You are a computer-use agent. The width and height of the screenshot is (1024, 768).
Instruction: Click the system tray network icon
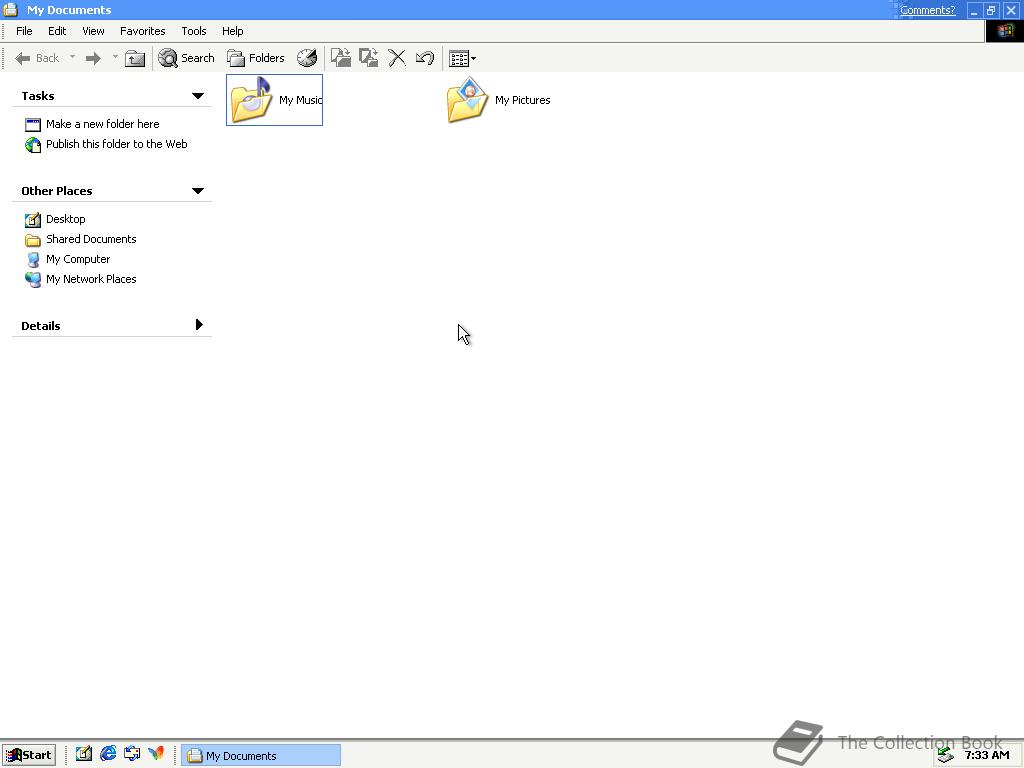click(x=946, y=755)
